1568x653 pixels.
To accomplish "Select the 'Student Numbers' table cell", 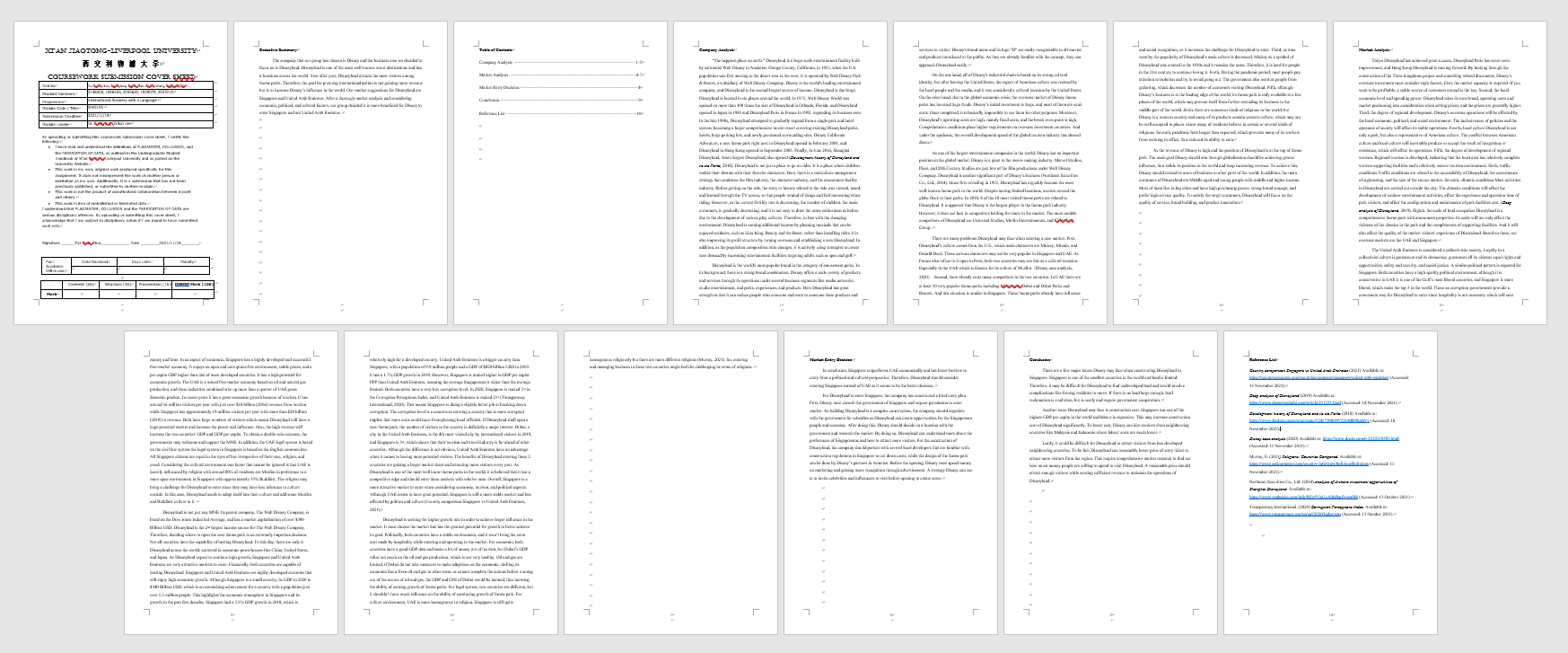I will click(x=63, y=93).
